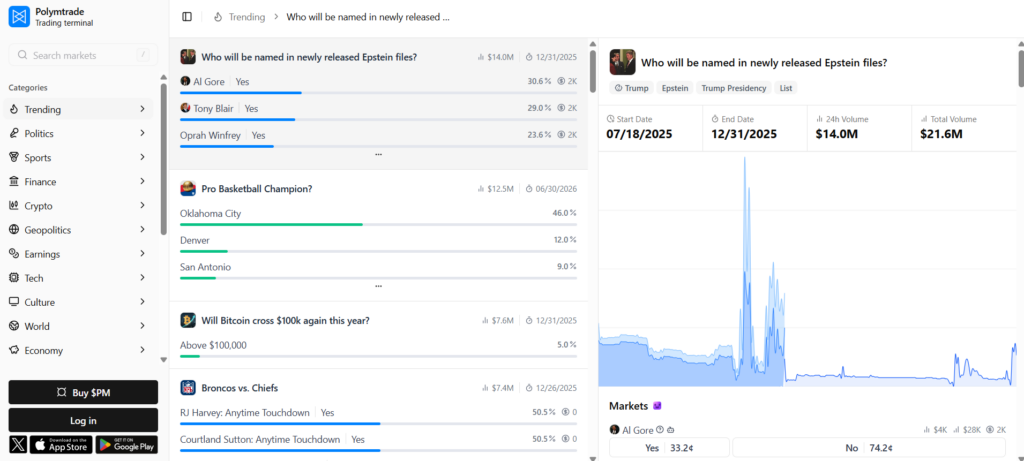Click the Buy $PM button
1024x461 pixels.
pyautogui.click(x=83, y=392)
